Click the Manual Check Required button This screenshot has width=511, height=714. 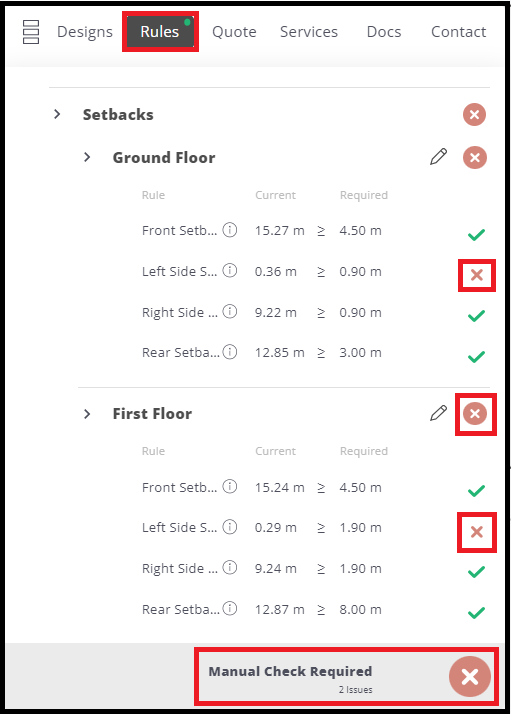[347, 677]
